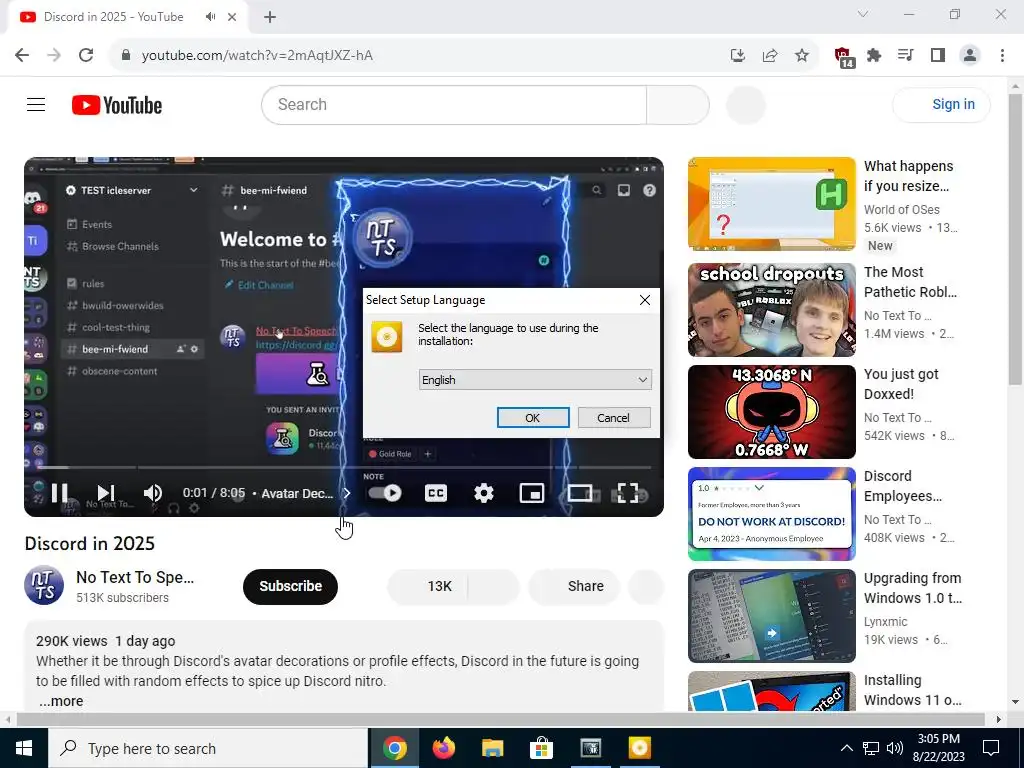Go back in browser history
Viewport: 1024px width, 768px height.
(22, 56)
